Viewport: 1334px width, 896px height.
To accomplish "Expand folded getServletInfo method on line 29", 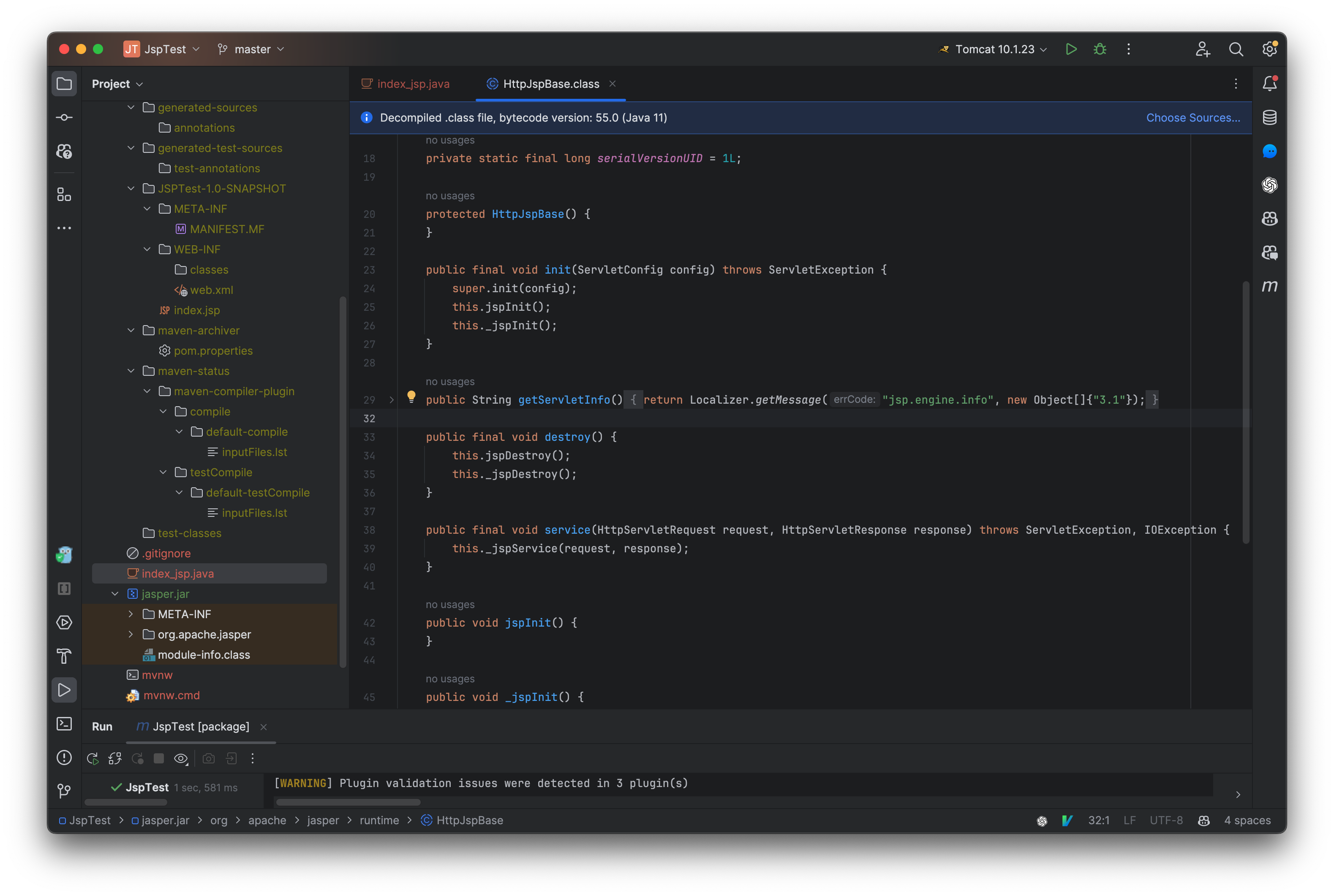I will click(x=392, y=400).
